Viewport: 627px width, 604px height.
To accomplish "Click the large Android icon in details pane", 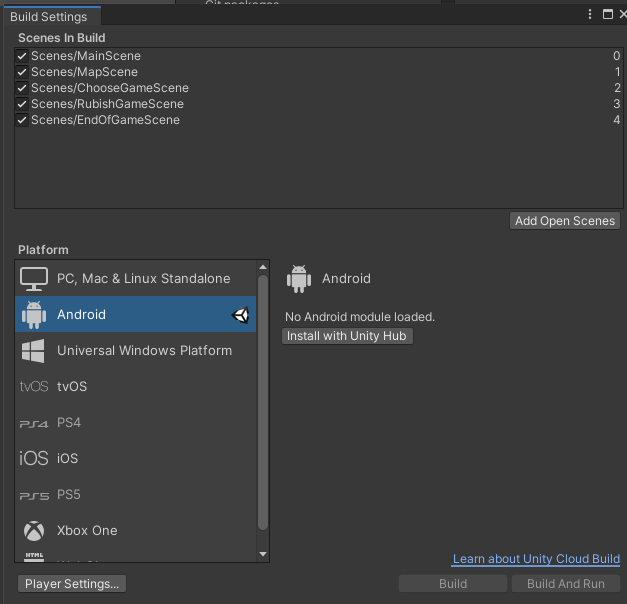I will tap(299, 279).
